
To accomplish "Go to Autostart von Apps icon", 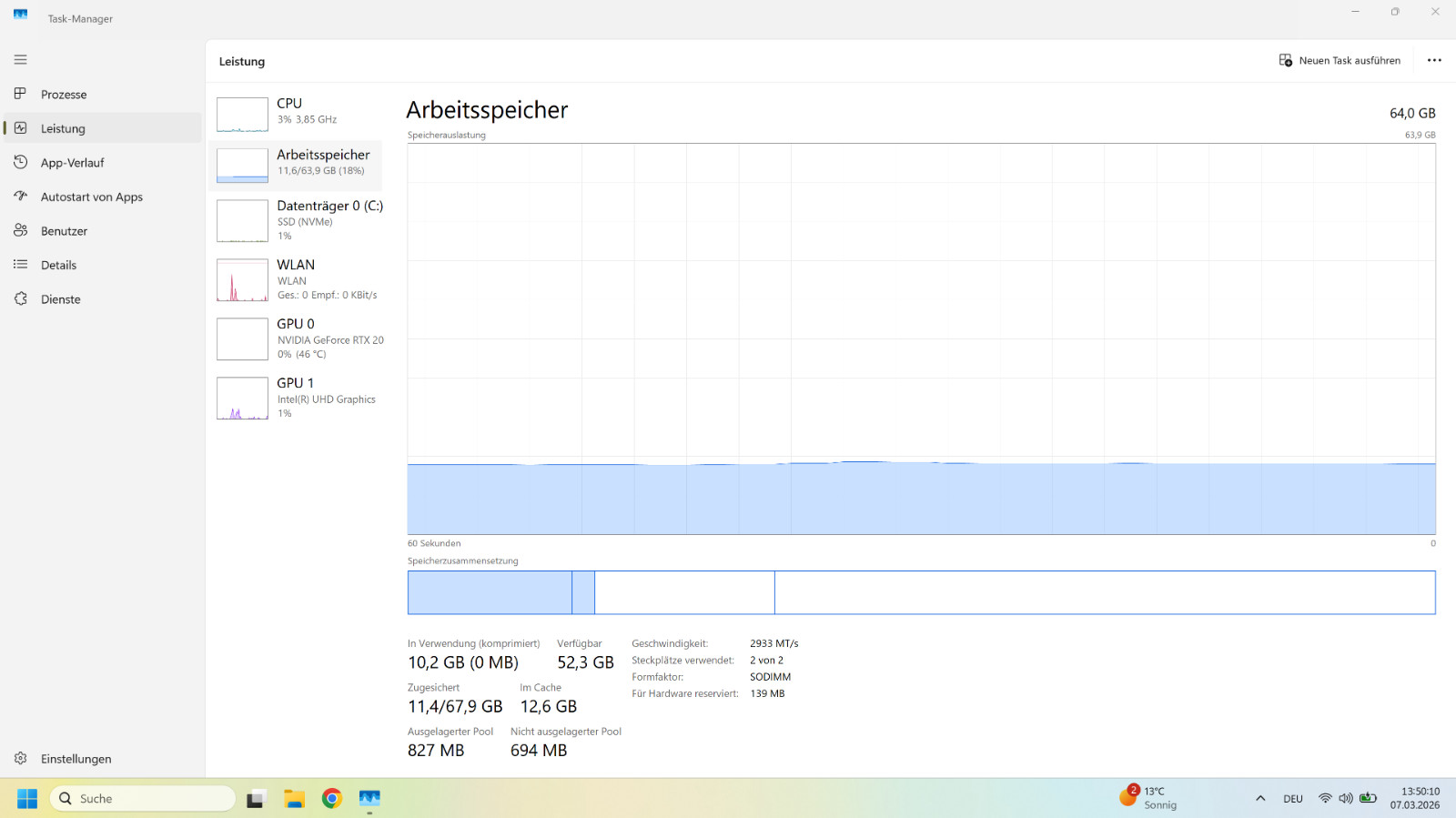I will pos(20,197).
